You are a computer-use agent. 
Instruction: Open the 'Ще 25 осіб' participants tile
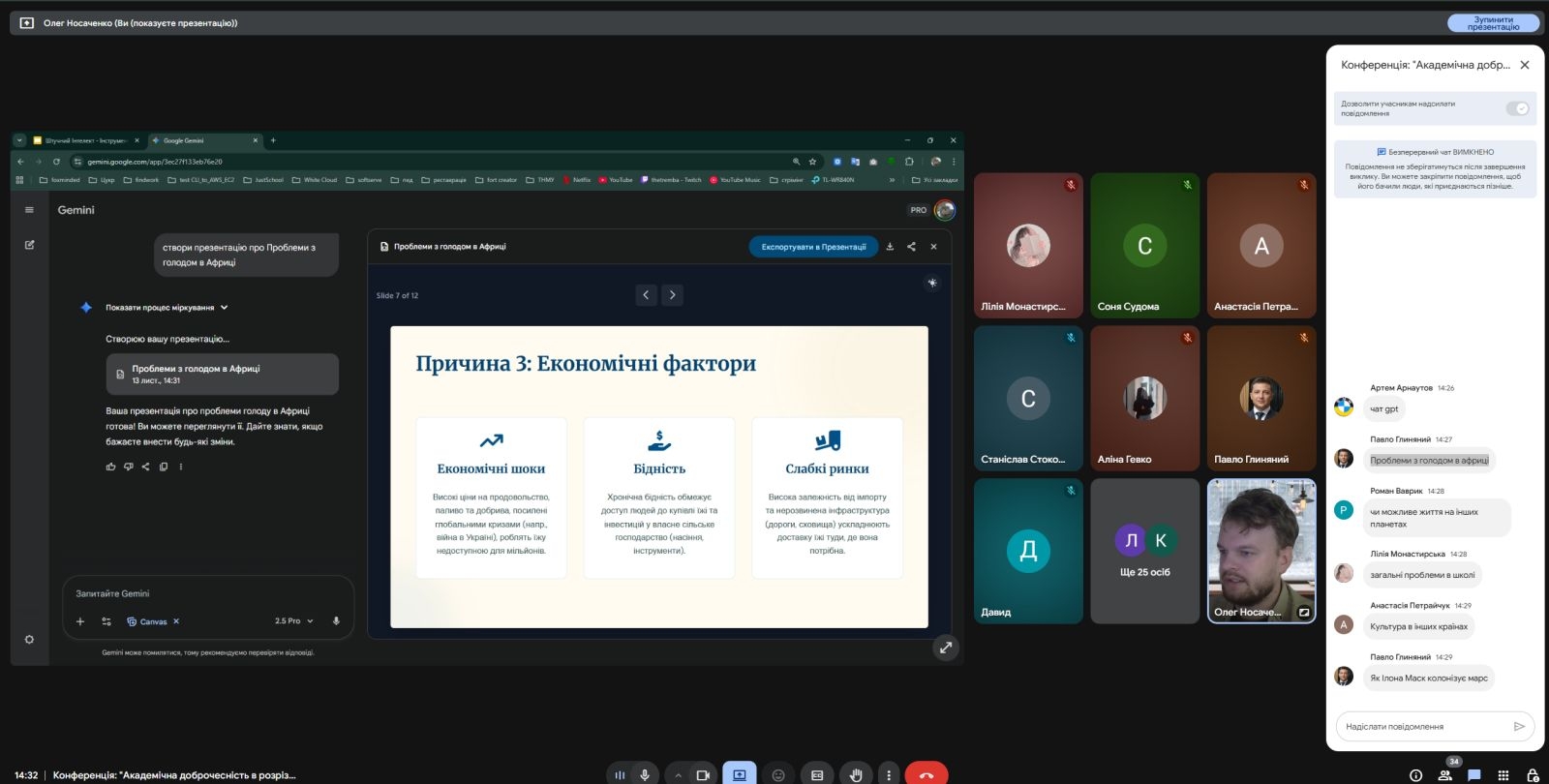(x=1144, y=551)
